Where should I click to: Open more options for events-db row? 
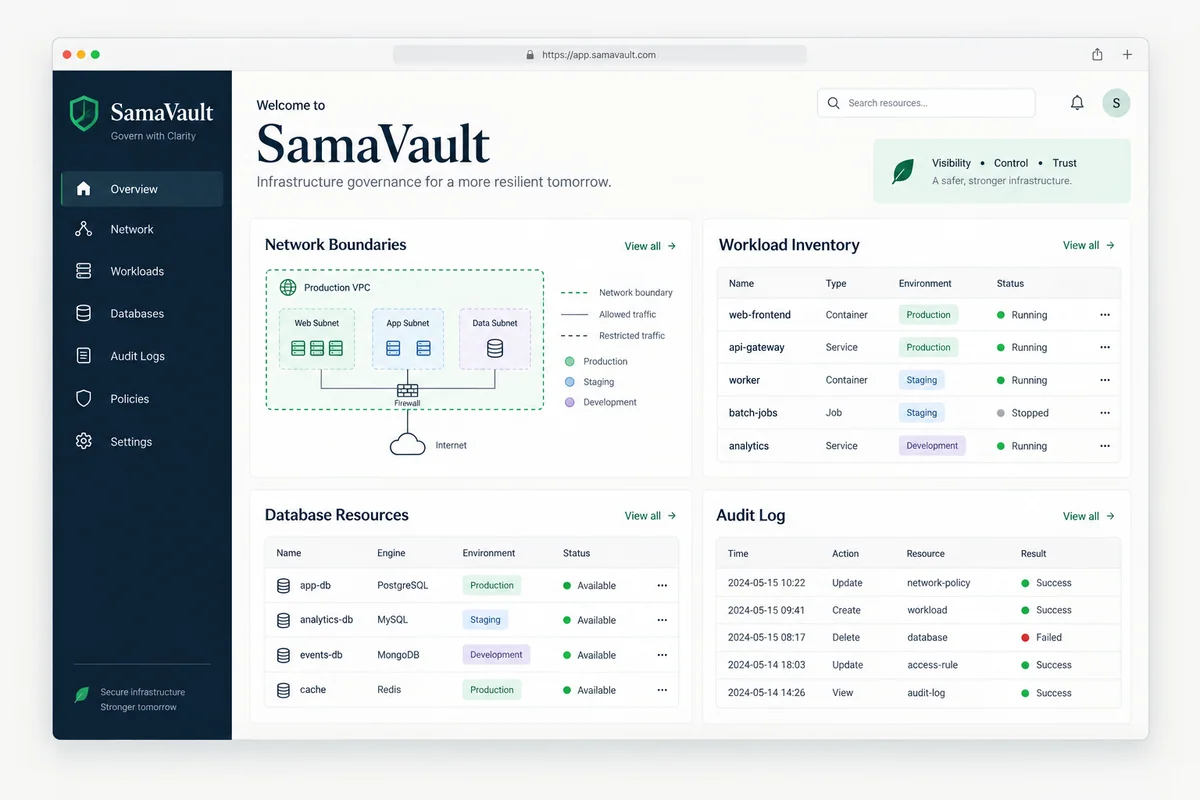[x=662, y=655]
